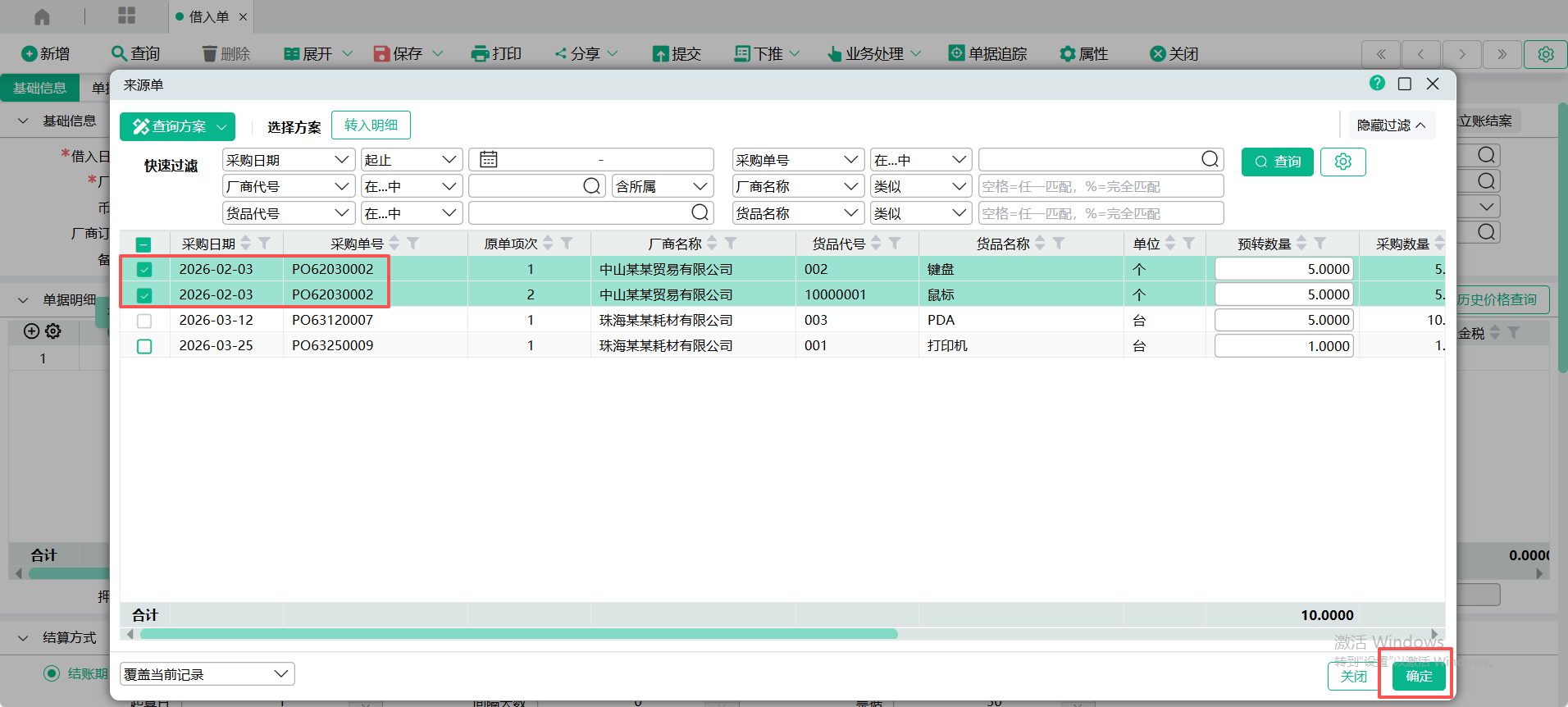
Task: Click the 厂商名称 filter input field
Action: tap(1100, 187)
